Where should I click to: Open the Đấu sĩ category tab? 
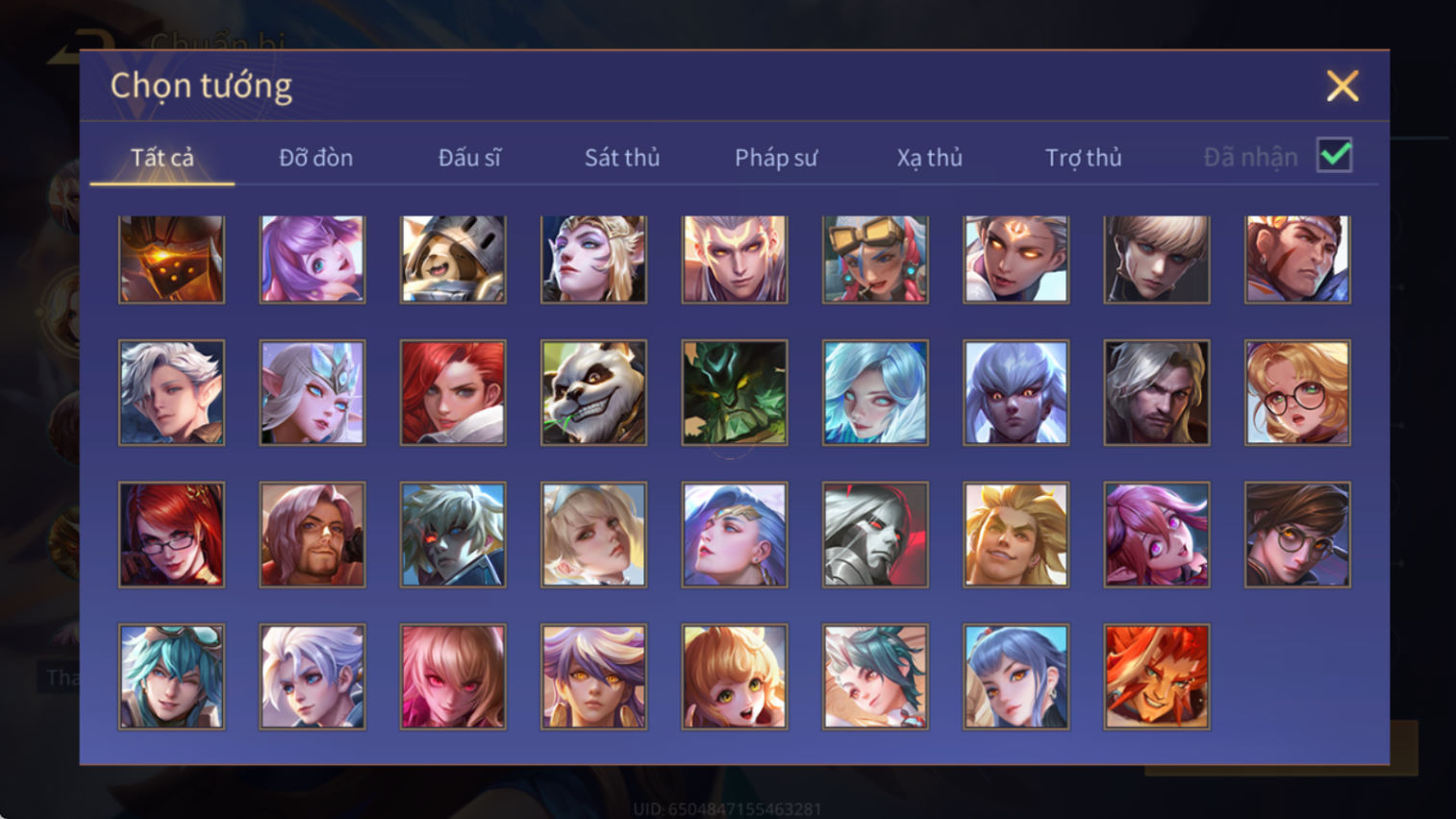click(x=469, y=158)
